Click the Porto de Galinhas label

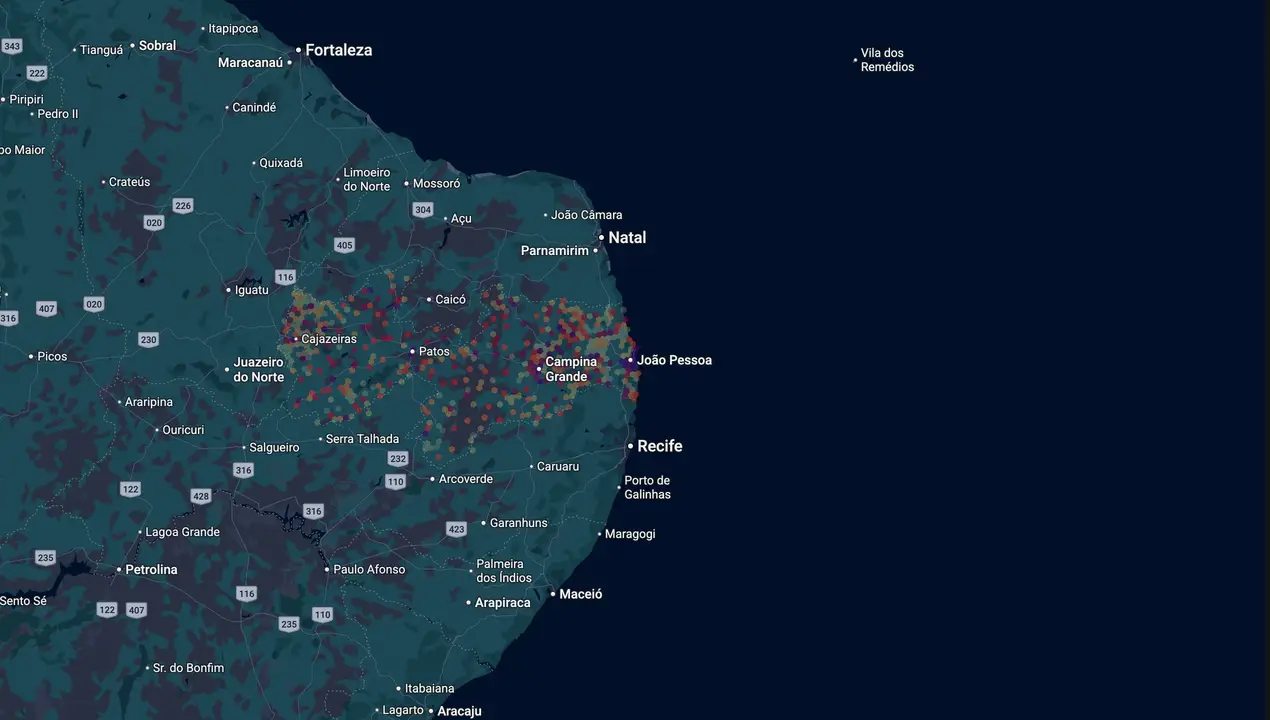pyautogui.click(x=648, y=488)
